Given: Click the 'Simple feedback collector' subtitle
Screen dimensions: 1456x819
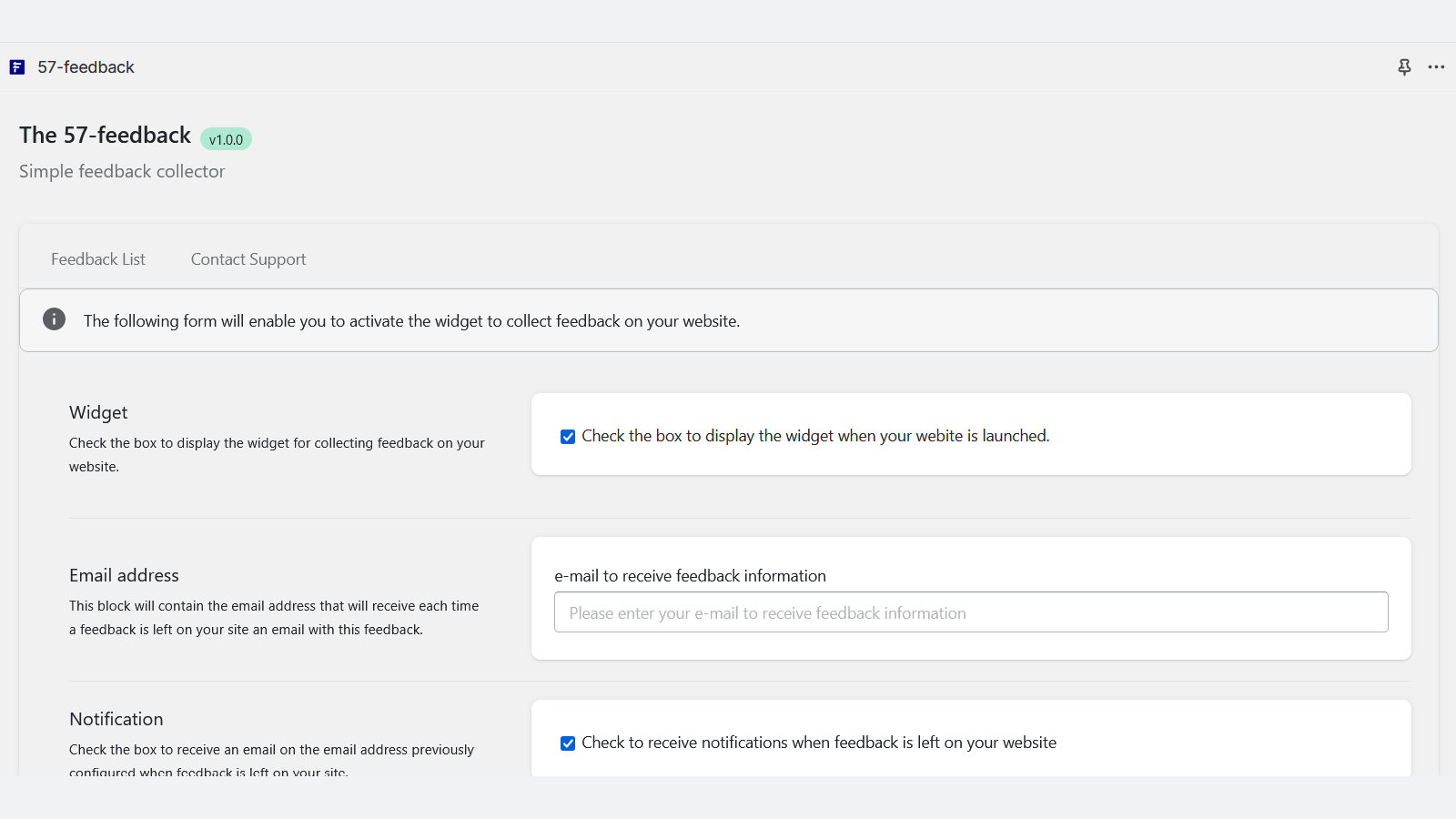Looking at the screenshot, I should [x=122, y=172].
